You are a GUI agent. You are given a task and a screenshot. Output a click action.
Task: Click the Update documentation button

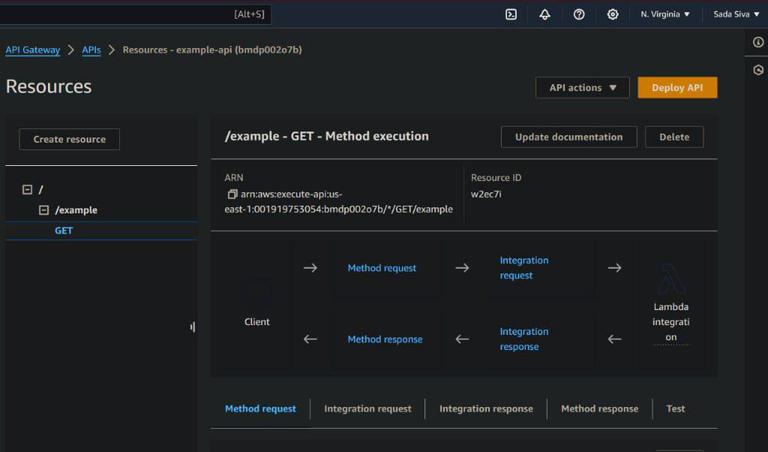569,137
